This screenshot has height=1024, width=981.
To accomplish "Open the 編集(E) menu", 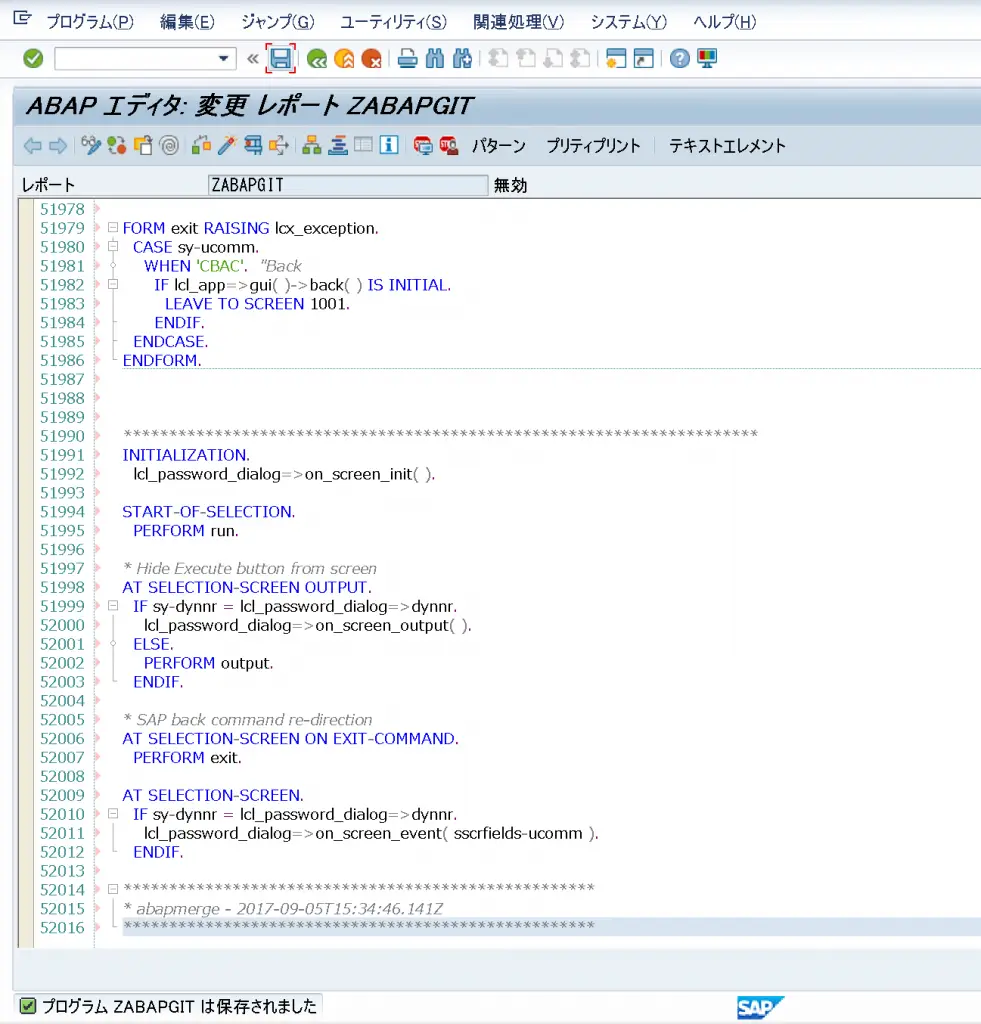I will [187, 22].
